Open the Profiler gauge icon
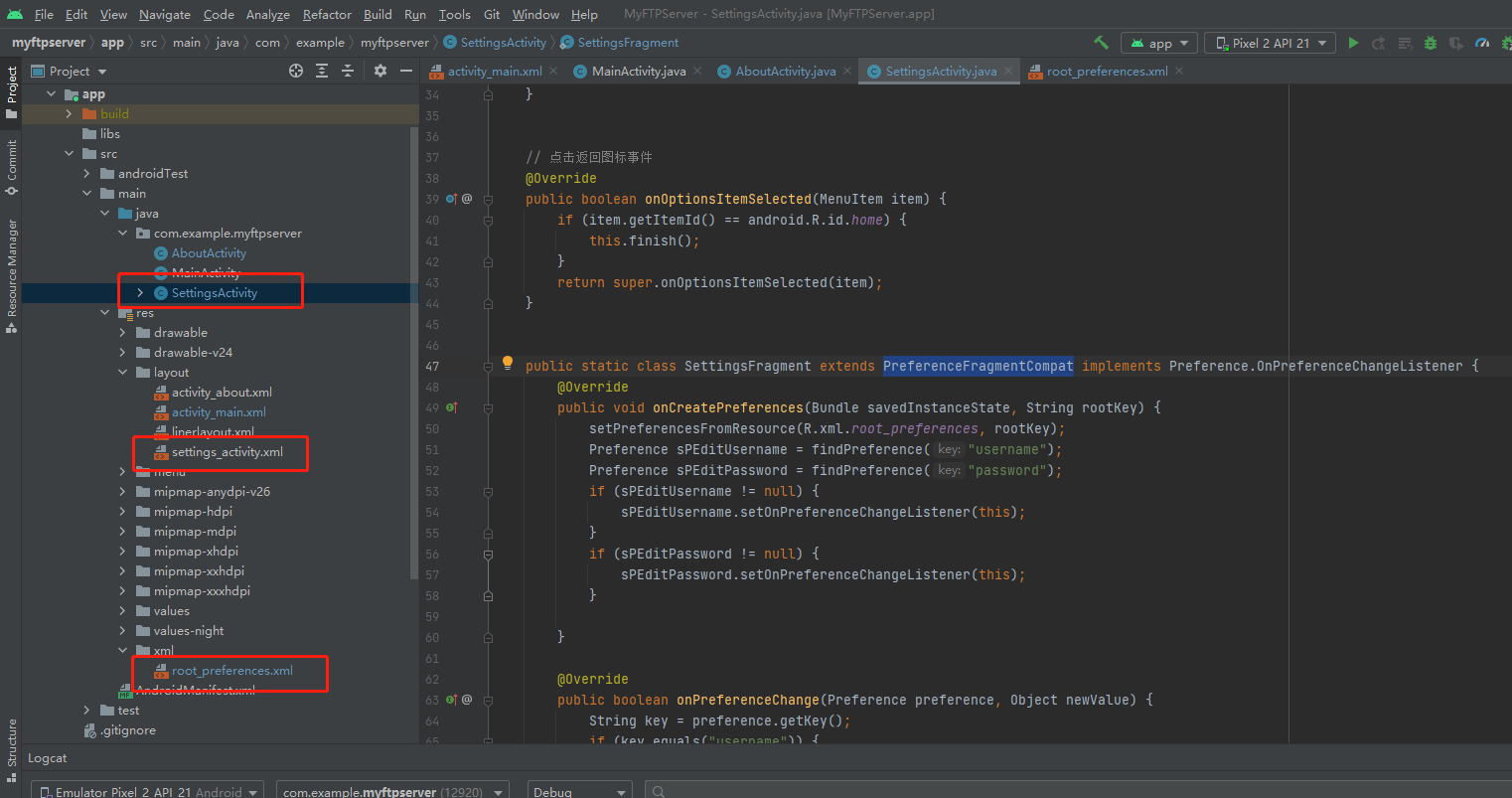The height and width of the screenshot is (798, 1512). pyautogui.click(x=1481, y=42)
